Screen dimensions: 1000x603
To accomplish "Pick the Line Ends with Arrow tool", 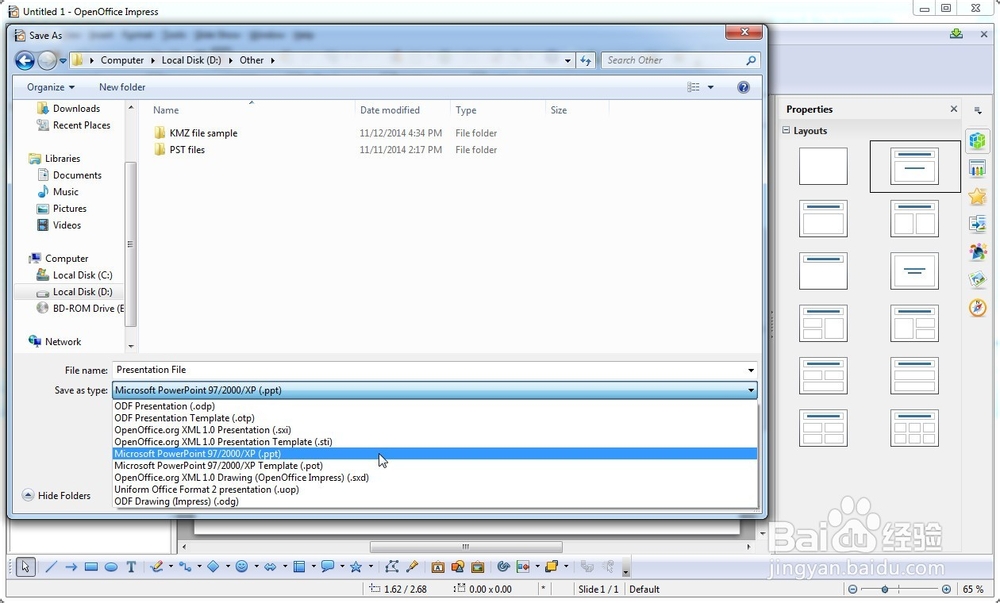I will click(x=71, y=567).
